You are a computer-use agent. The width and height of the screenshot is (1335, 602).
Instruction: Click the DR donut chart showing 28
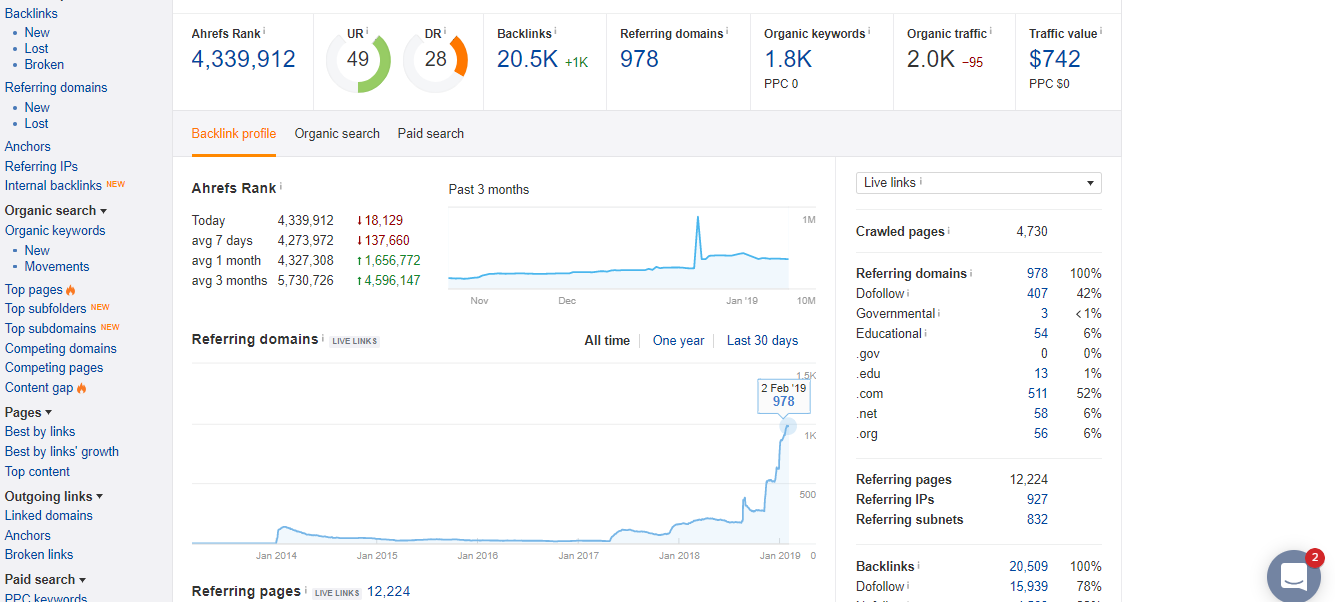tap(435, 60)
